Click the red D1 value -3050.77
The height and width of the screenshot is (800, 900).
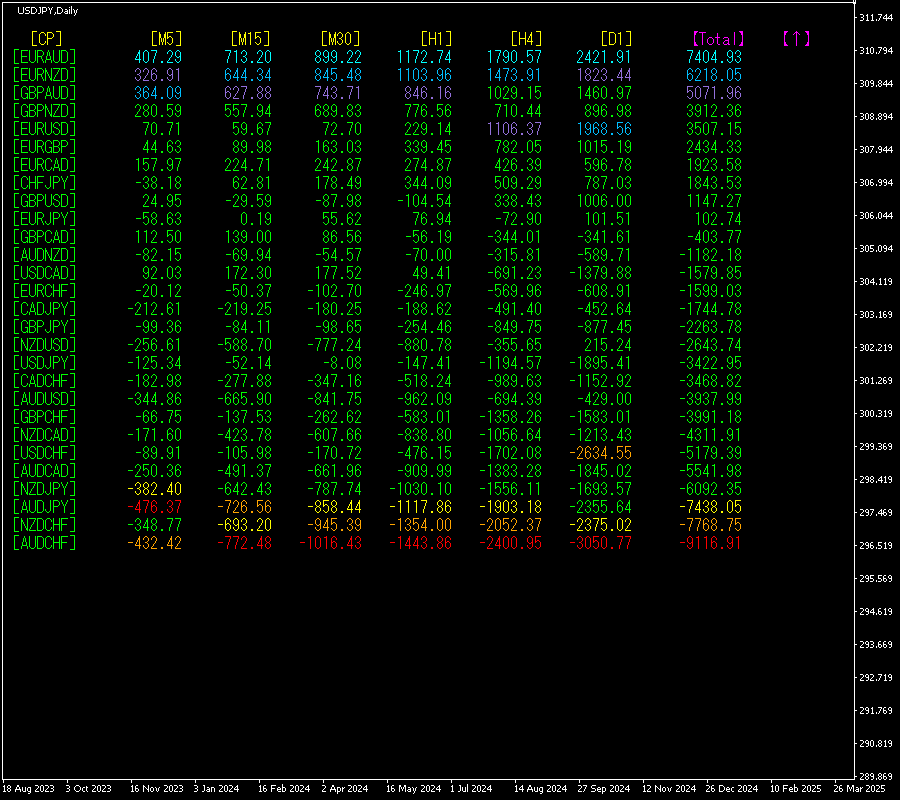click(x=600, y=542)
